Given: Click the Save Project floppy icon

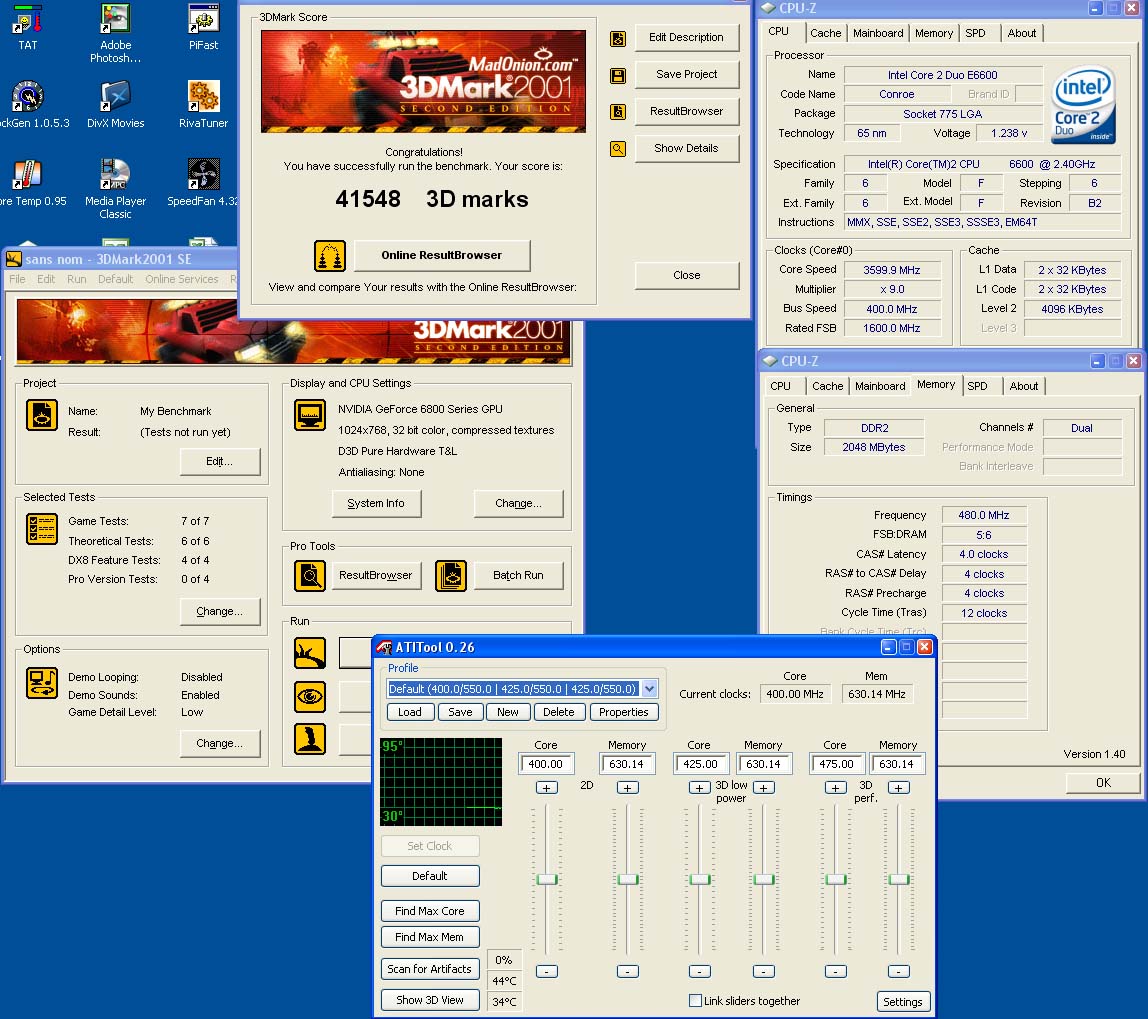Looking at the screenshot, I should pos(618,75).
